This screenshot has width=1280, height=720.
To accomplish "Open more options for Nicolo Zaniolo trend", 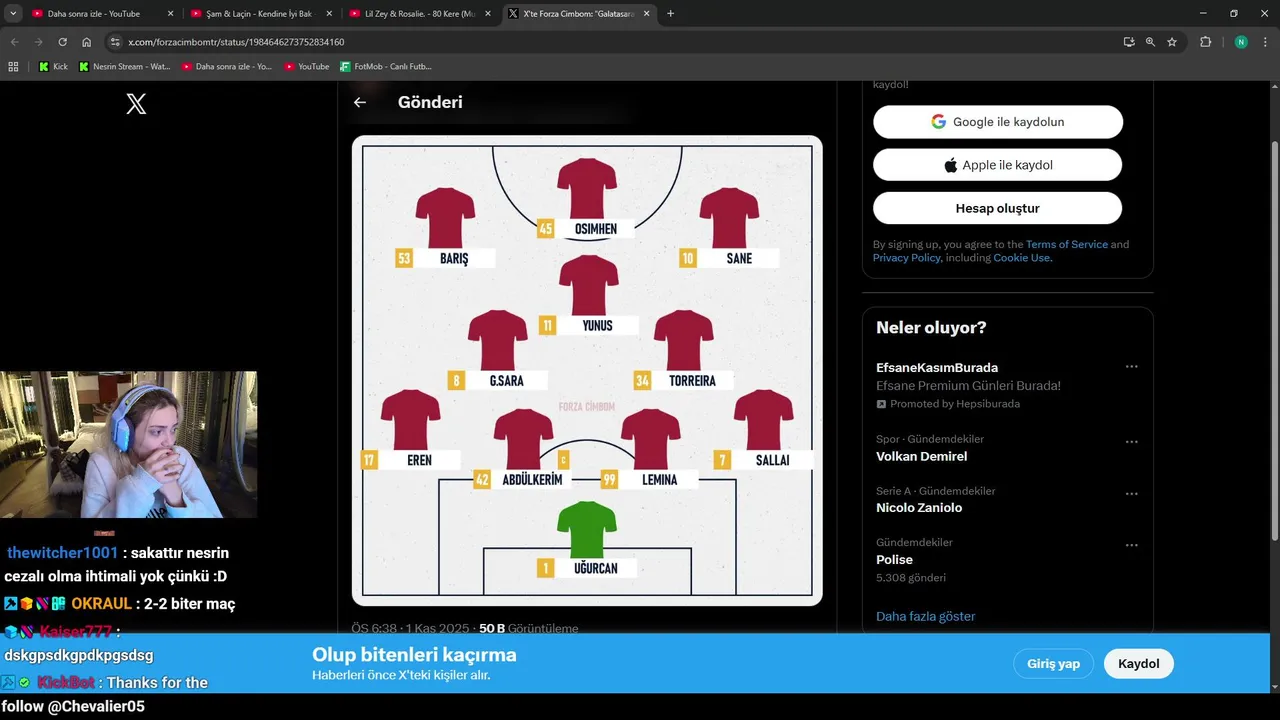I will coord(1132,494).
